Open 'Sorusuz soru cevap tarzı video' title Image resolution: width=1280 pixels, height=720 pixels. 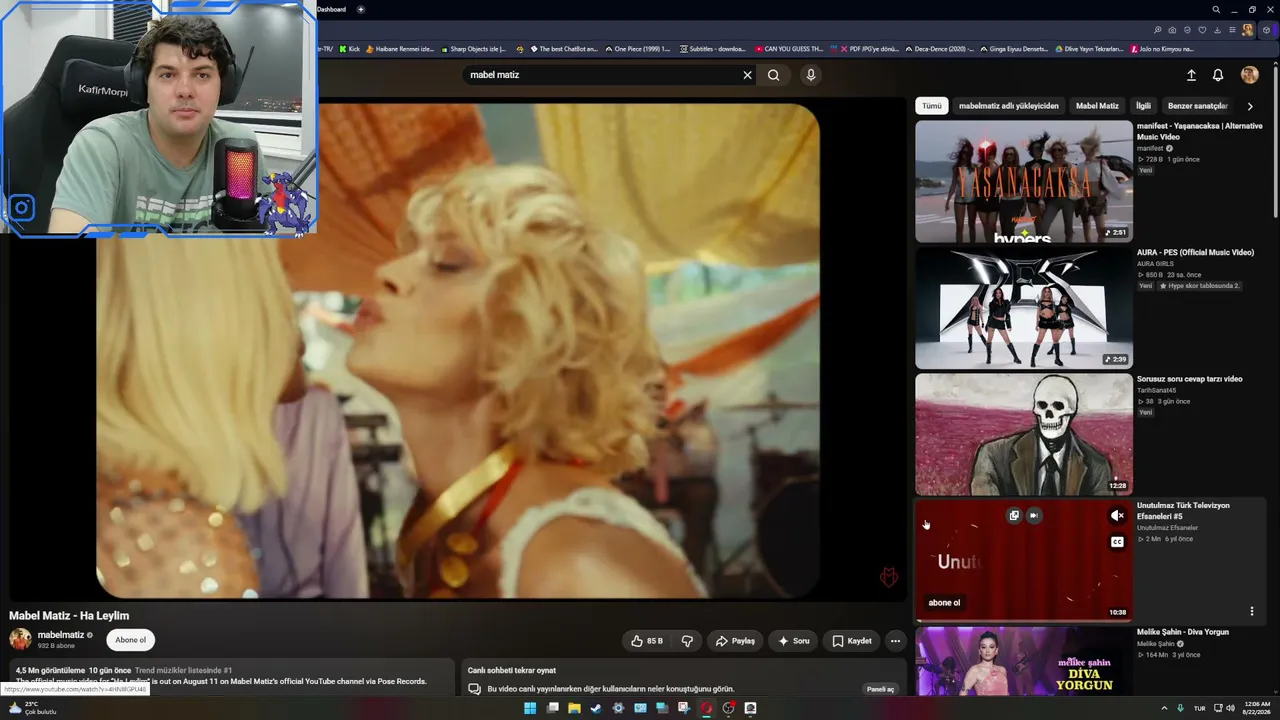pyautogui.click(x=1189, y=379)
